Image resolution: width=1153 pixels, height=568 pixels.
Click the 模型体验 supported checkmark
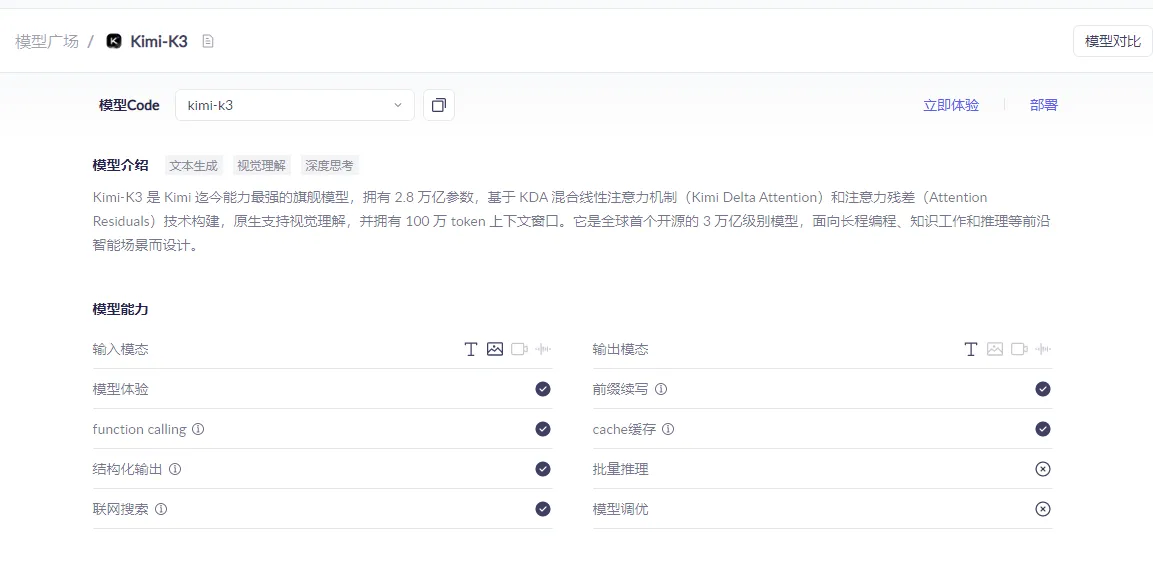(x=543, y=389)
